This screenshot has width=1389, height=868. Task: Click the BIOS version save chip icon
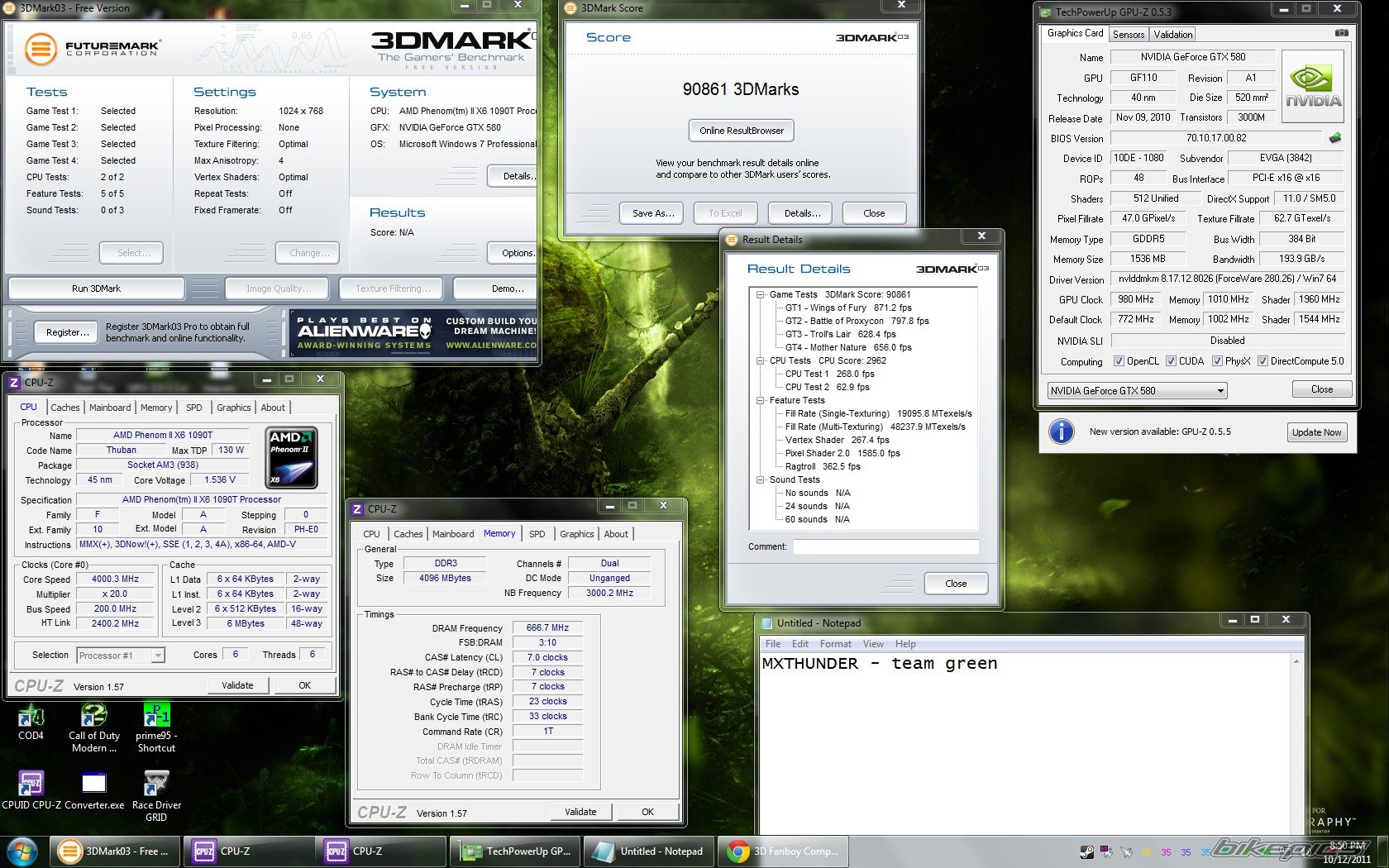(x=1334, y=138)
